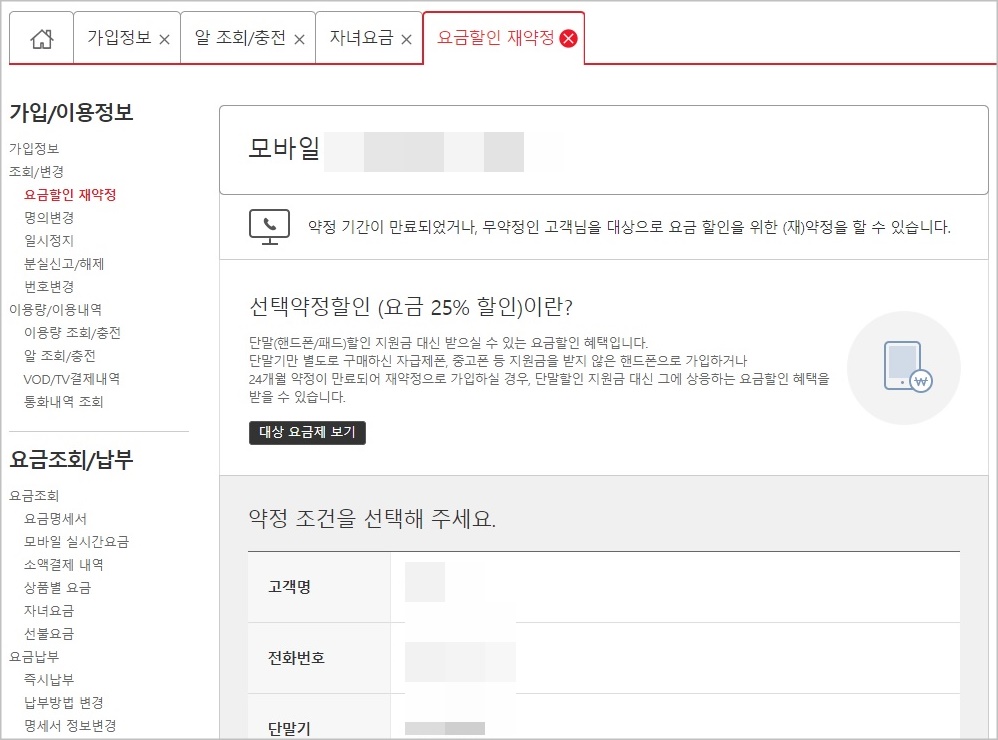Viewport: 998px width, 740px height.
Task: Open 번호변경 sidebar link
Action: coord(49,286)
